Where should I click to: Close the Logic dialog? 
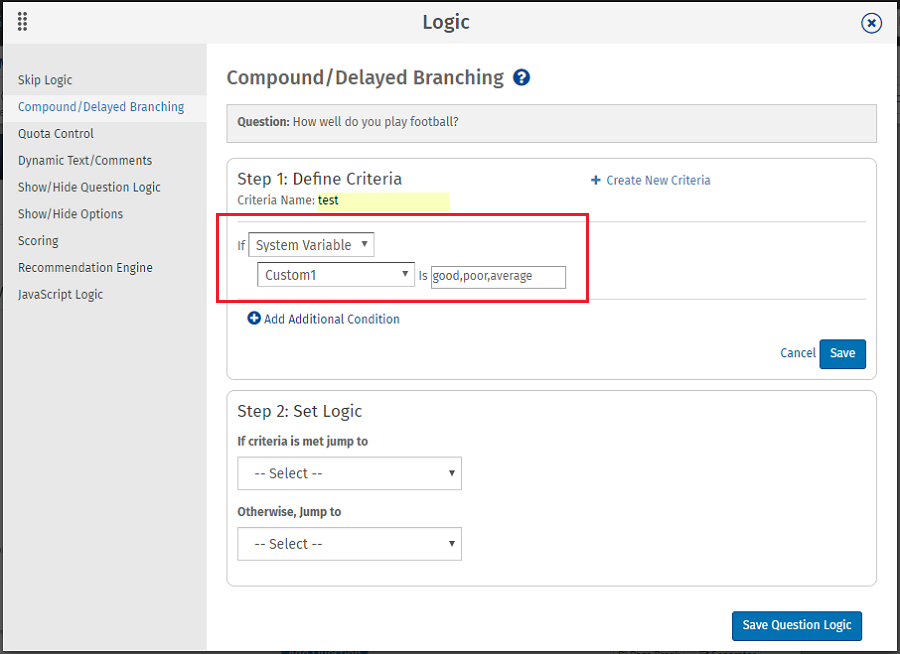pyautogui.click(x=872, y=22)
